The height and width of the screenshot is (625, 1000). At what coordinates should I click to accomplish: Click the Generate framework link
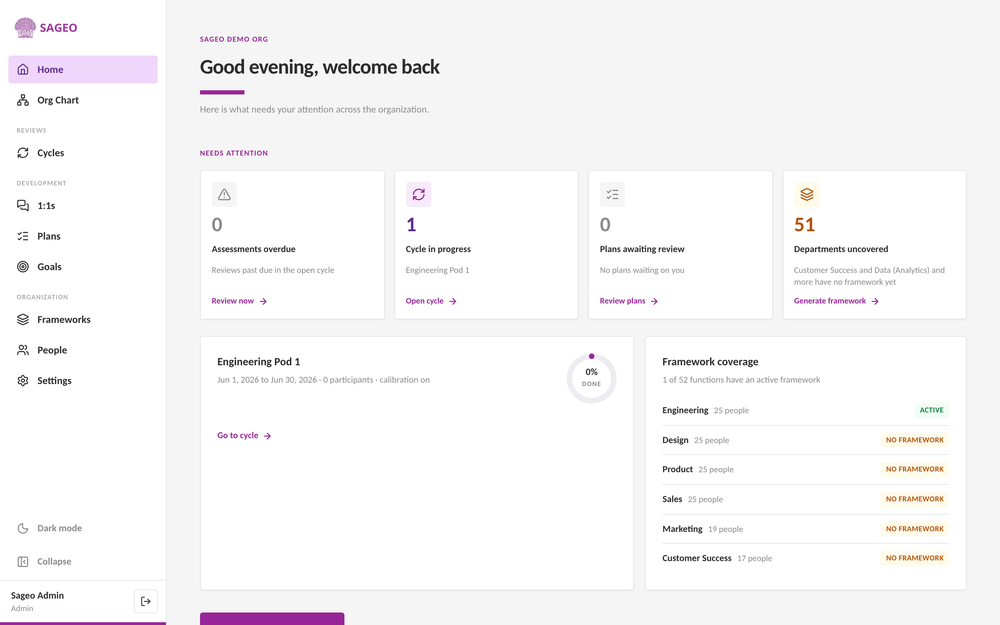837,301
